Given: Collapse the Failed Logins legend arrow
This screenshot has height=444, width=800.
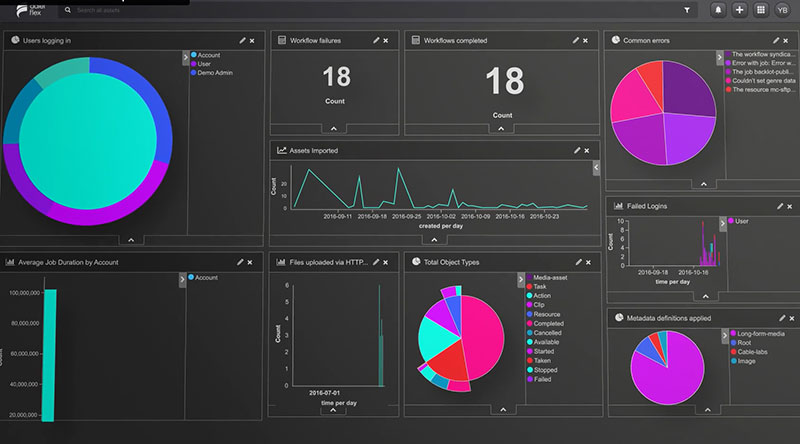Looking at the screenshot, I should (722, 224).
